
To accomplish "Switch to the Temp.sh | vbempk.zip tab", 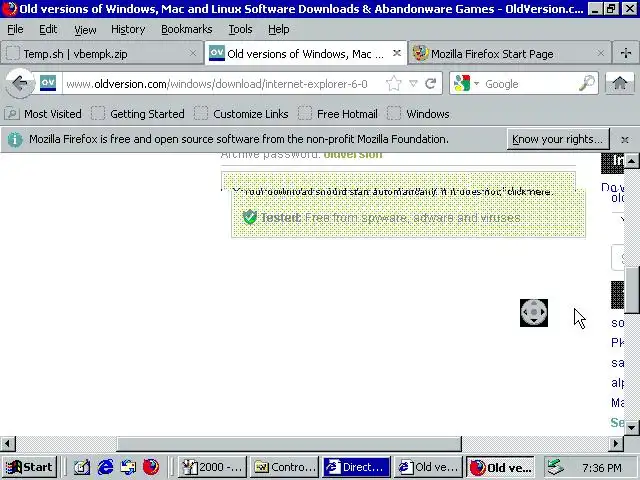I will (102, 53).
